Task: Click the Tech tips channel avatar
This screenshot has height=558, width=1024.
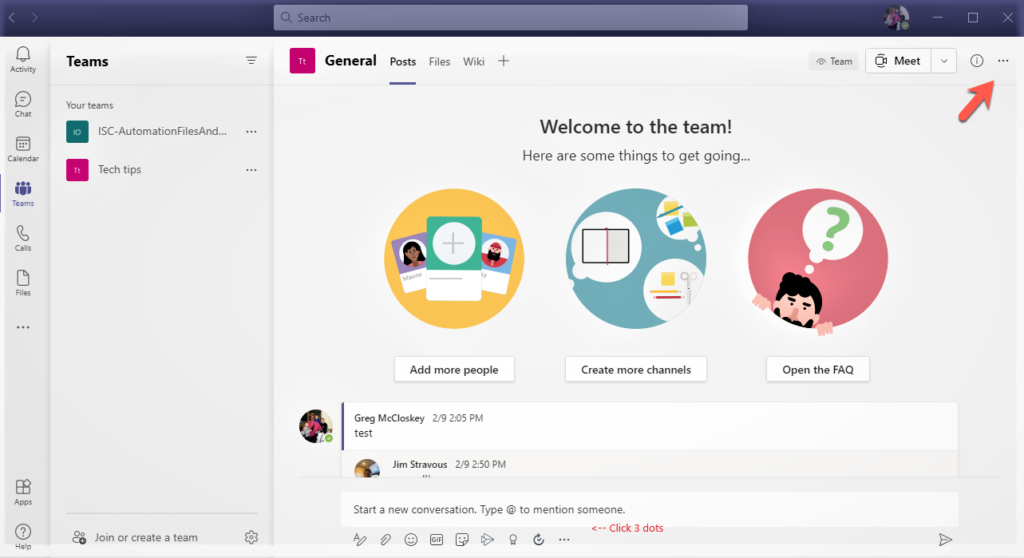Action: coord(302,61)
